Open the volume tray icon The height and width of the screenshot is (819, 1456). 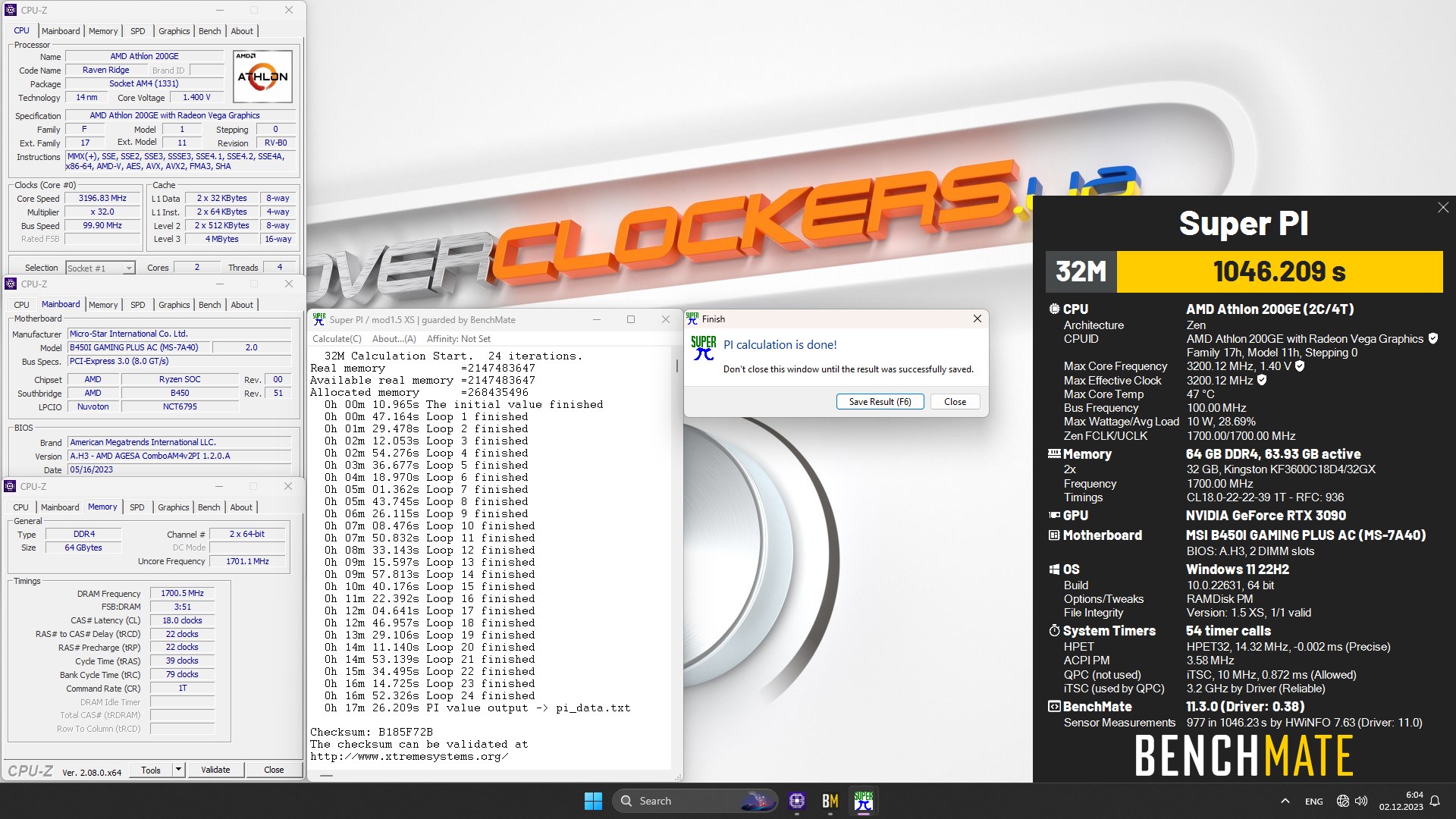point(1361,801)
